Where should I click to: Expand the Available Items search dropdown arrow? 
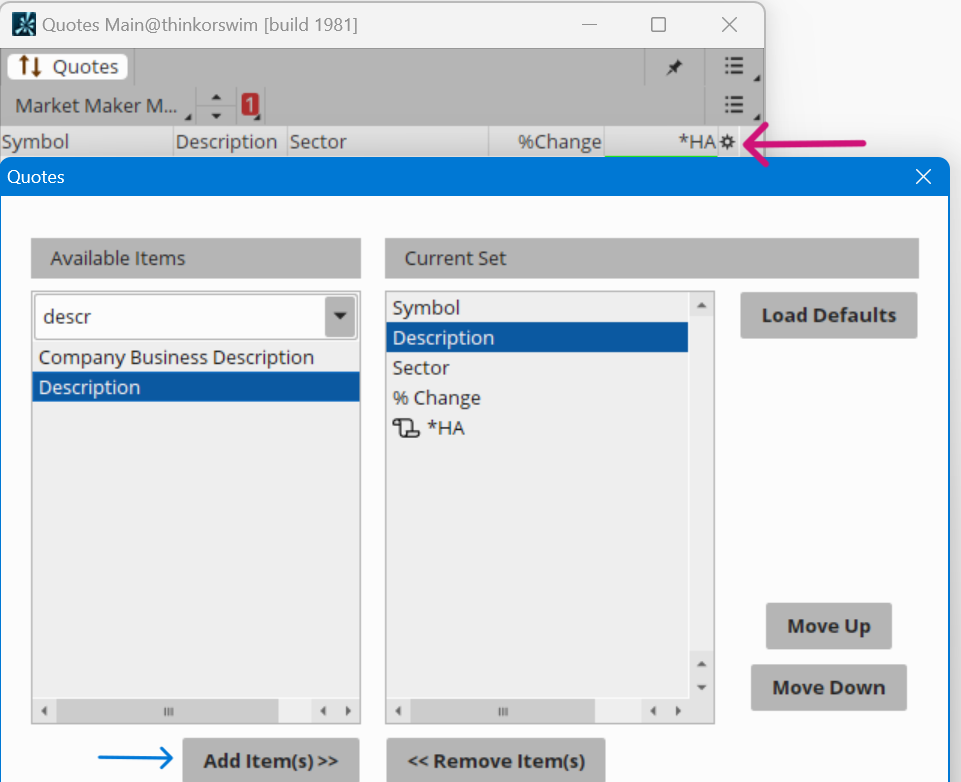pyautogui.click(x=340, y=316)
